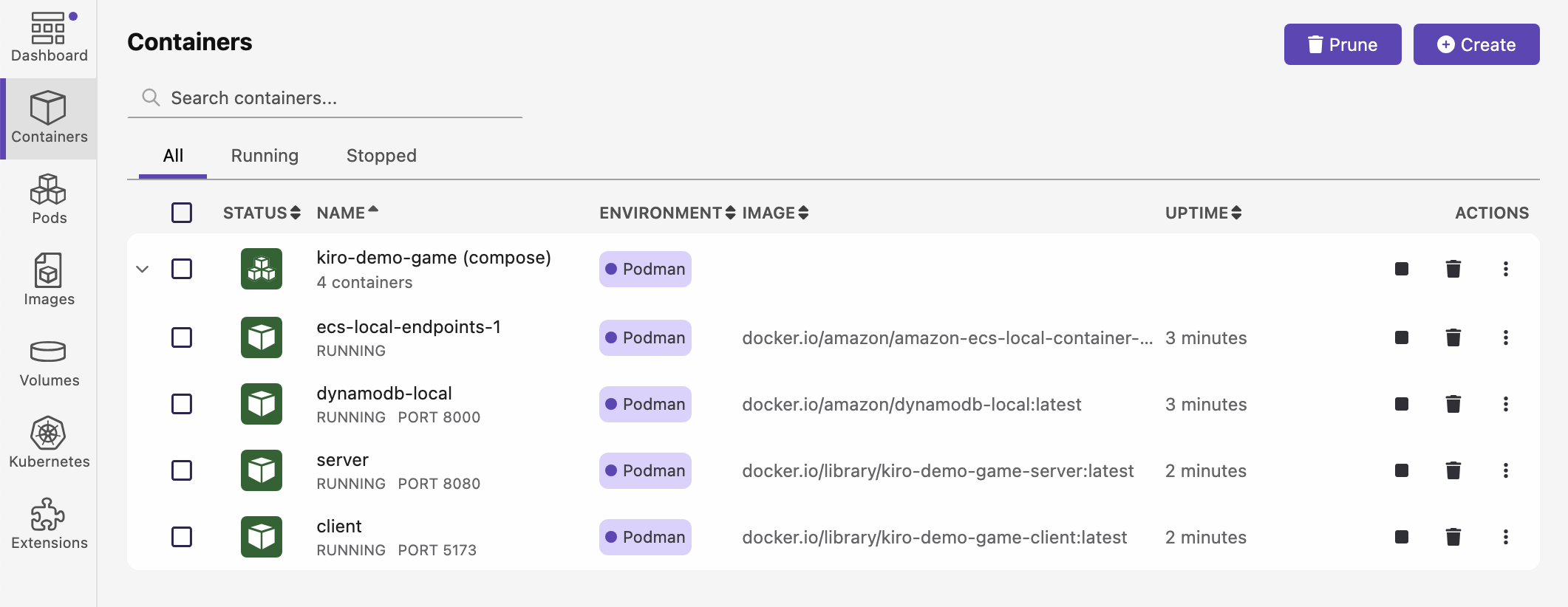Open the Extensions page

tap(49, 524)
